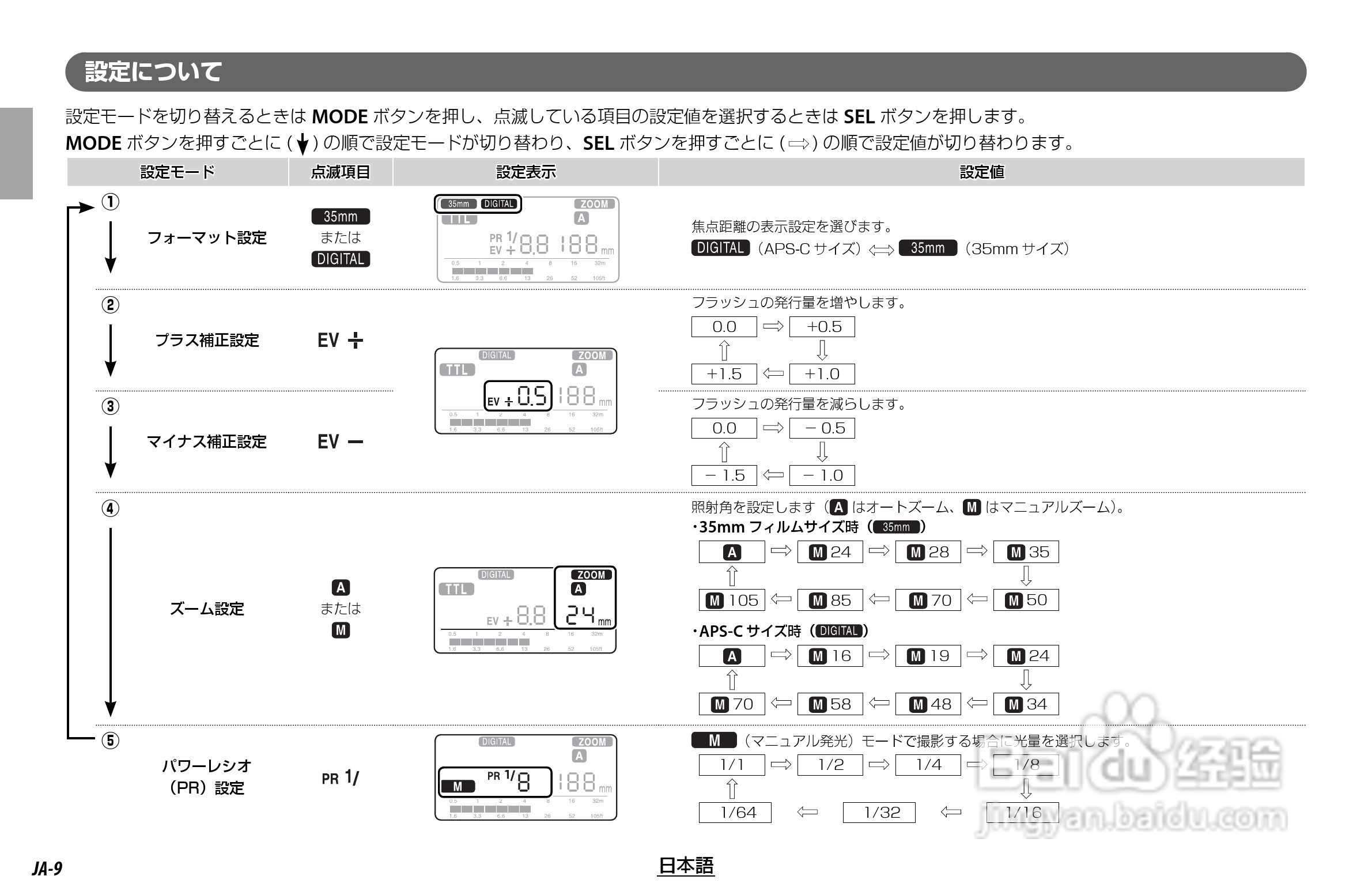Pick the 1/2 power ratio box
This screenshot has width=1372, height=895.
coord(830,765)
